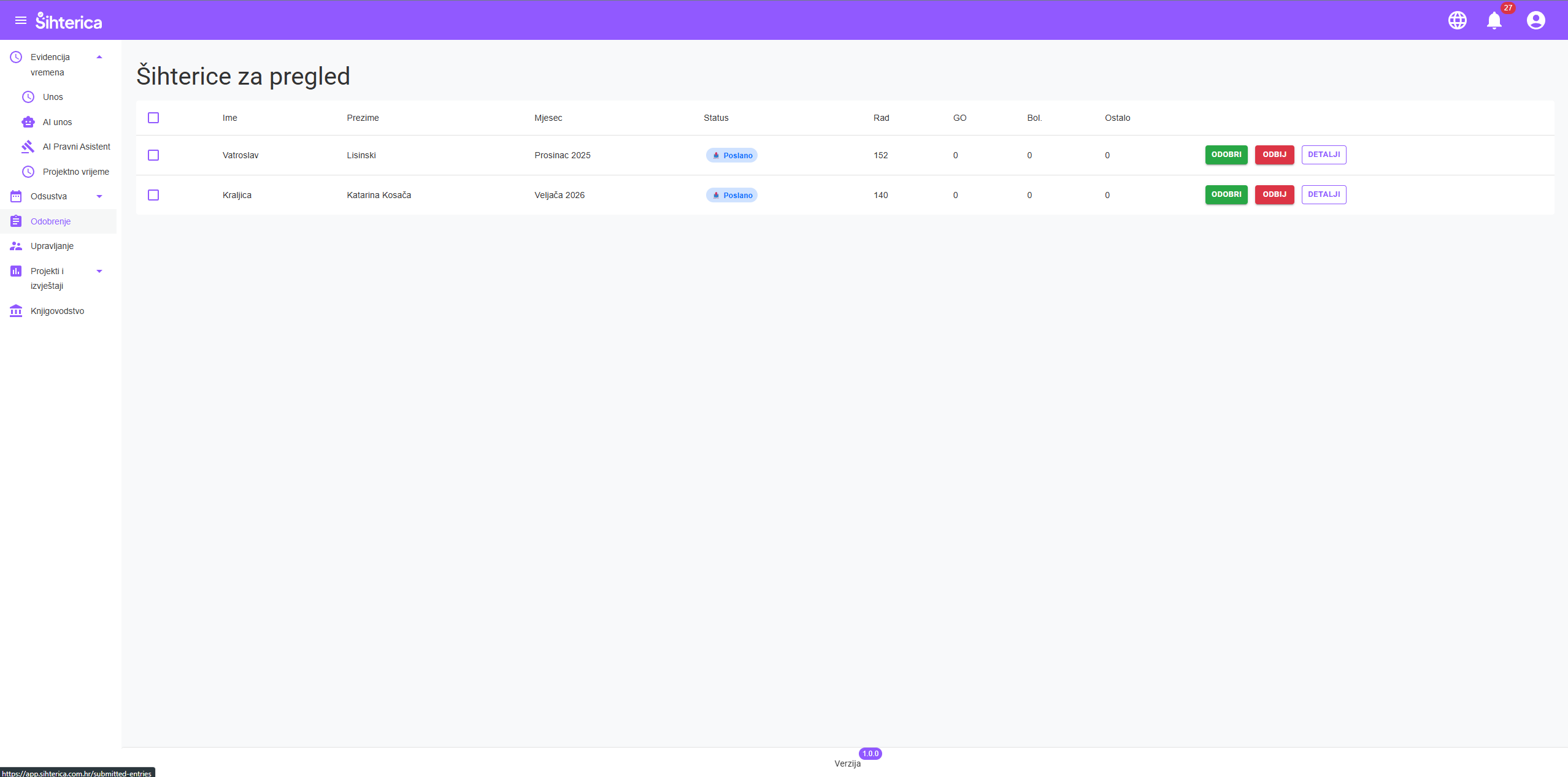This screenshot has width=1568, height=777.
Task: Check the Vatroslav Lisinski row checkbox
Action: point(153,155)
